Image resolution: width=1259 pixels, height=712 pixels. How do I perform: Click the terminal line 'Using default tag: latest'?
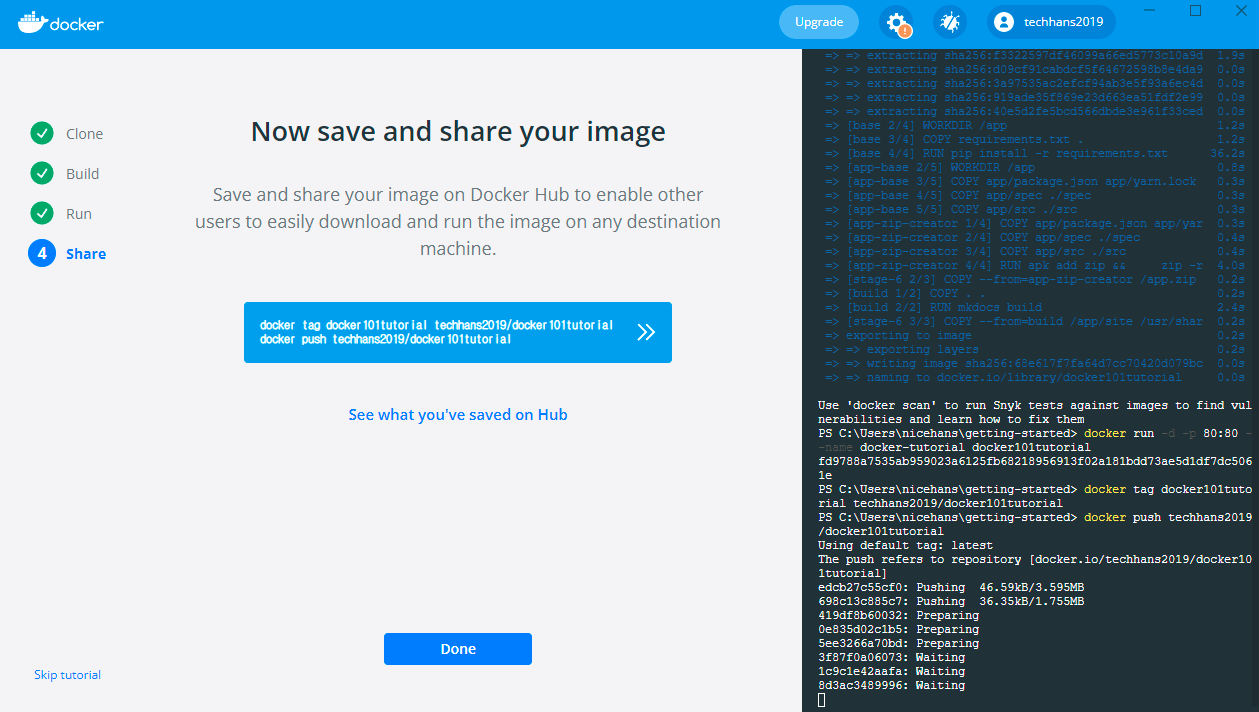(905, 545)
